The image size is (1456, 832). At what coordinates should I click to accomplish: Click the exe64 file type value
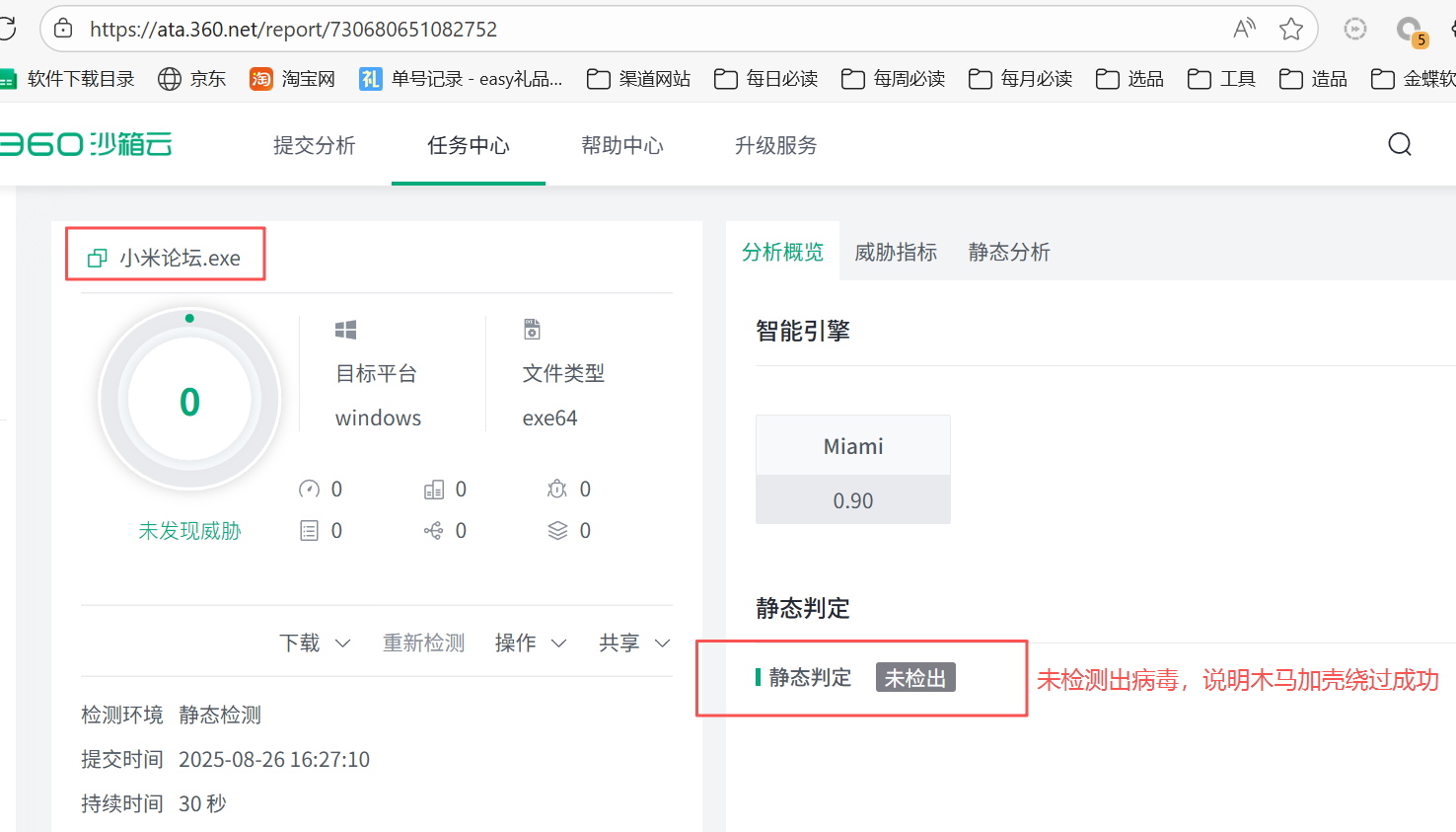(x=550, y=418)
